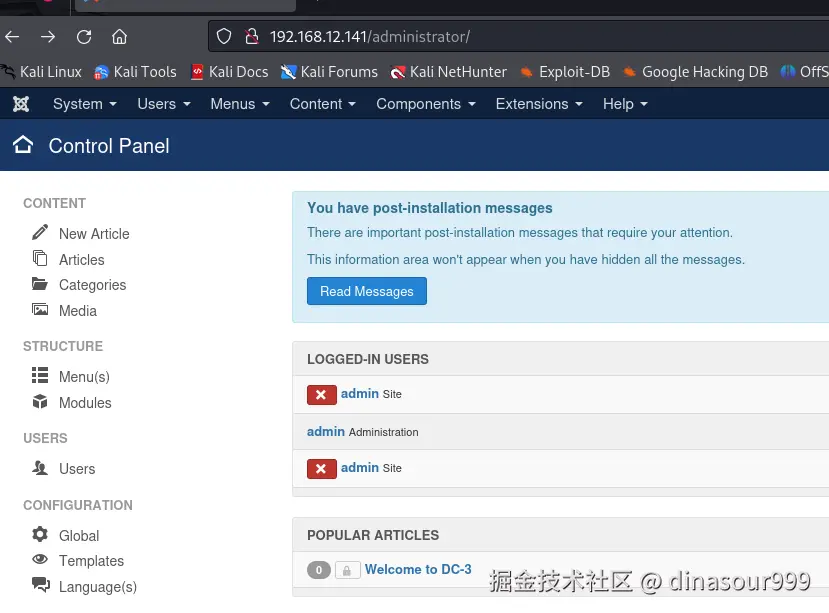The height and width of the screenshot is (613, 829).
Task: Open Kali Docs bookmark
Action: pyautogui.click(x=229, y=72)
